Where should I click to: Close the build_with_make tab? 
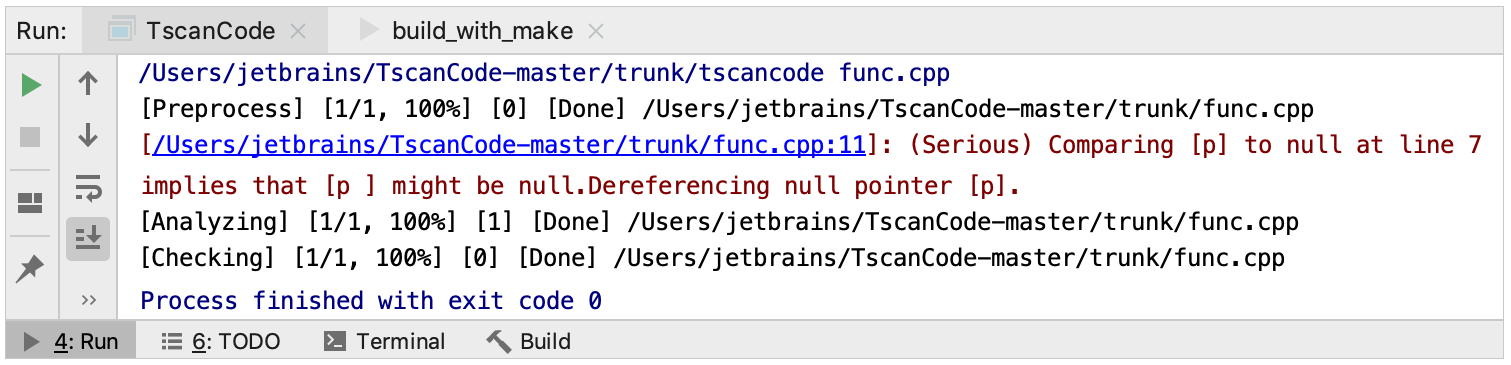tap(596, 32)
